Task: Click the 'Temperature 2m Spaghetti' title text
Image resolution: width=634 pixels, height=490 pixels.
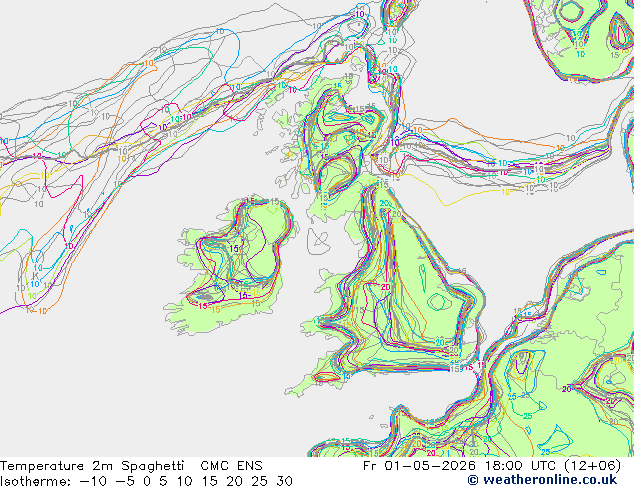Action: 92,466
